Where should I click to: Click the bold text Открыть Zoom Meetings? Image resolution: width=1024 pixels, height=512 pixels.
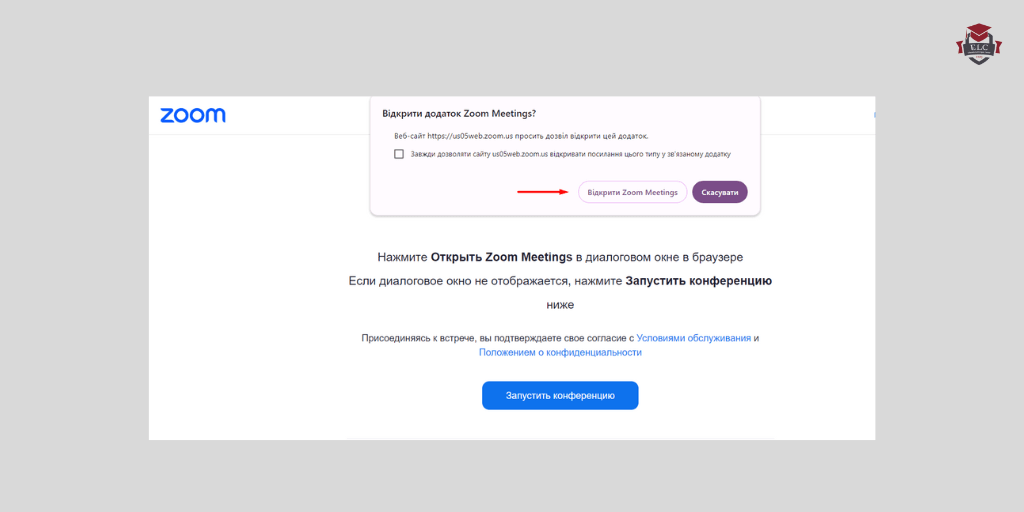tap(502, 257)
